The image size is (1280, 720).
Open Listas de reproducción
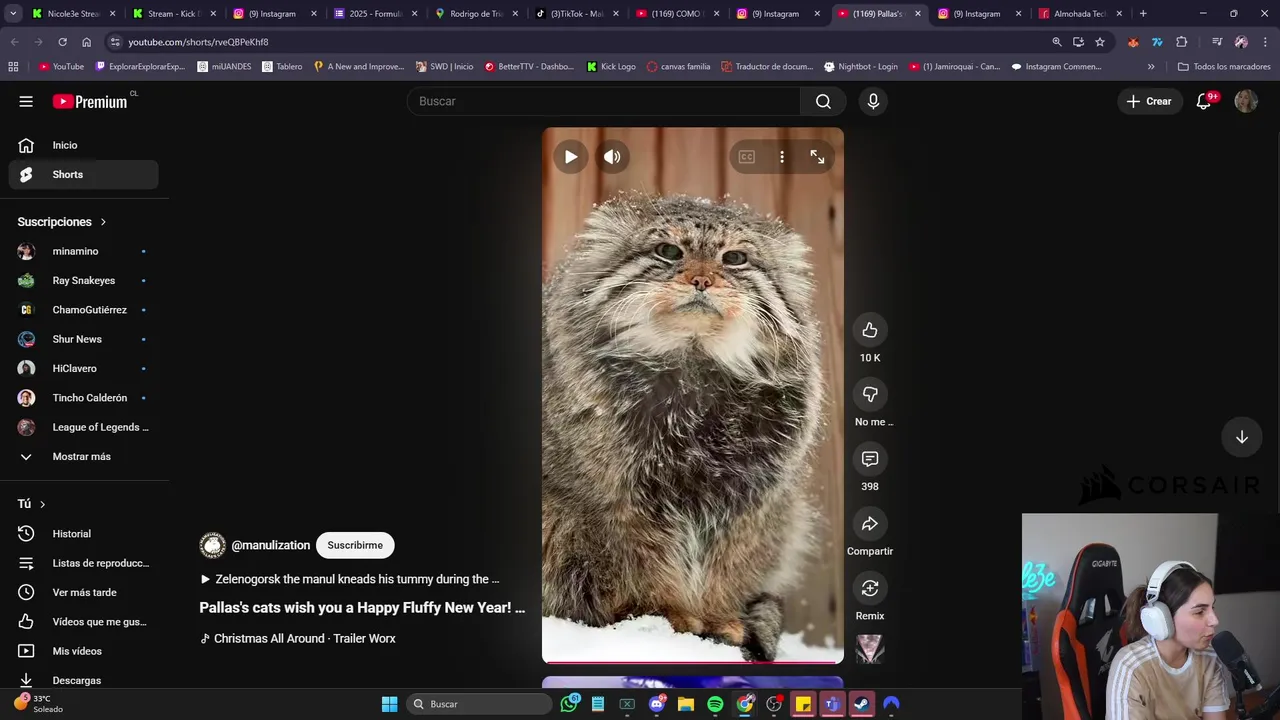(x=84, y=563)
